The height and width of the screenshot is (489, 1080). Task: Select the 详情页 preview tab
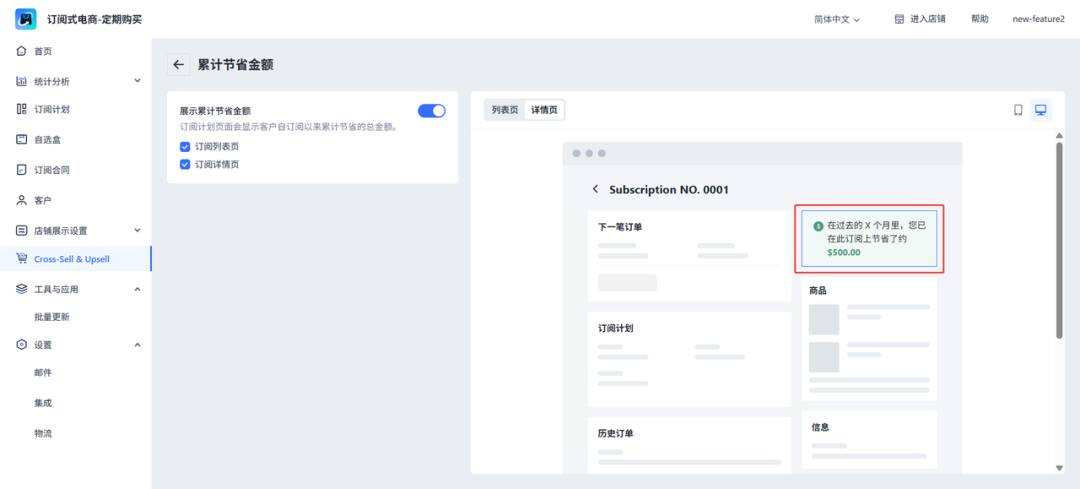(544, 110)
